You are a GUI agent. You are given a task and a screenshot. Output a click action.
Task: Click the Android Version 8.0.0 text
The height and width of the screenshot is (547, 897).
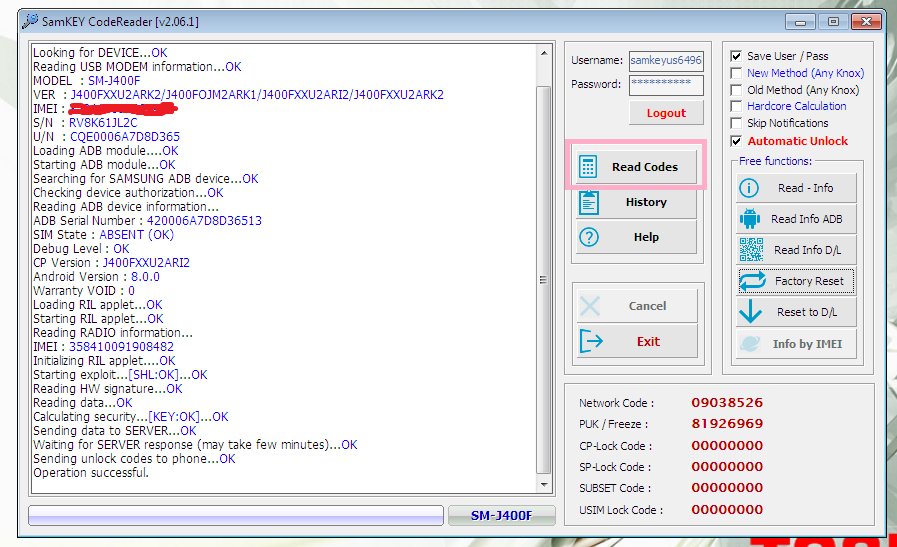coord(96,277)
